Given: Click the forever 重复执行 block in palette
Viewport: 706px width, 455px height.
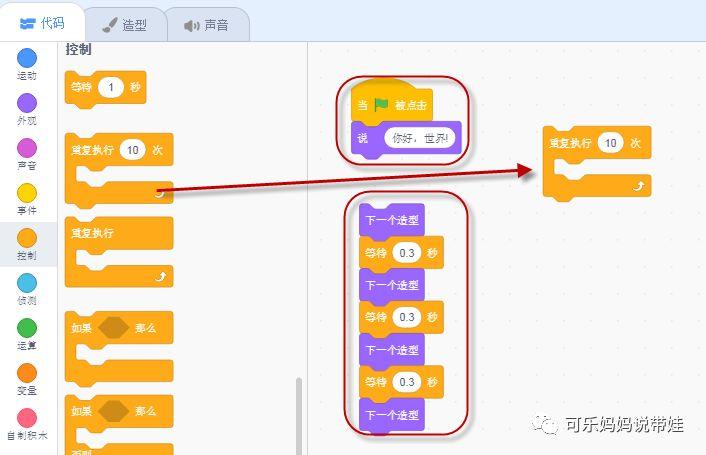Looking at the screenshot, I should pyautogui.click(x=119, y=252).
